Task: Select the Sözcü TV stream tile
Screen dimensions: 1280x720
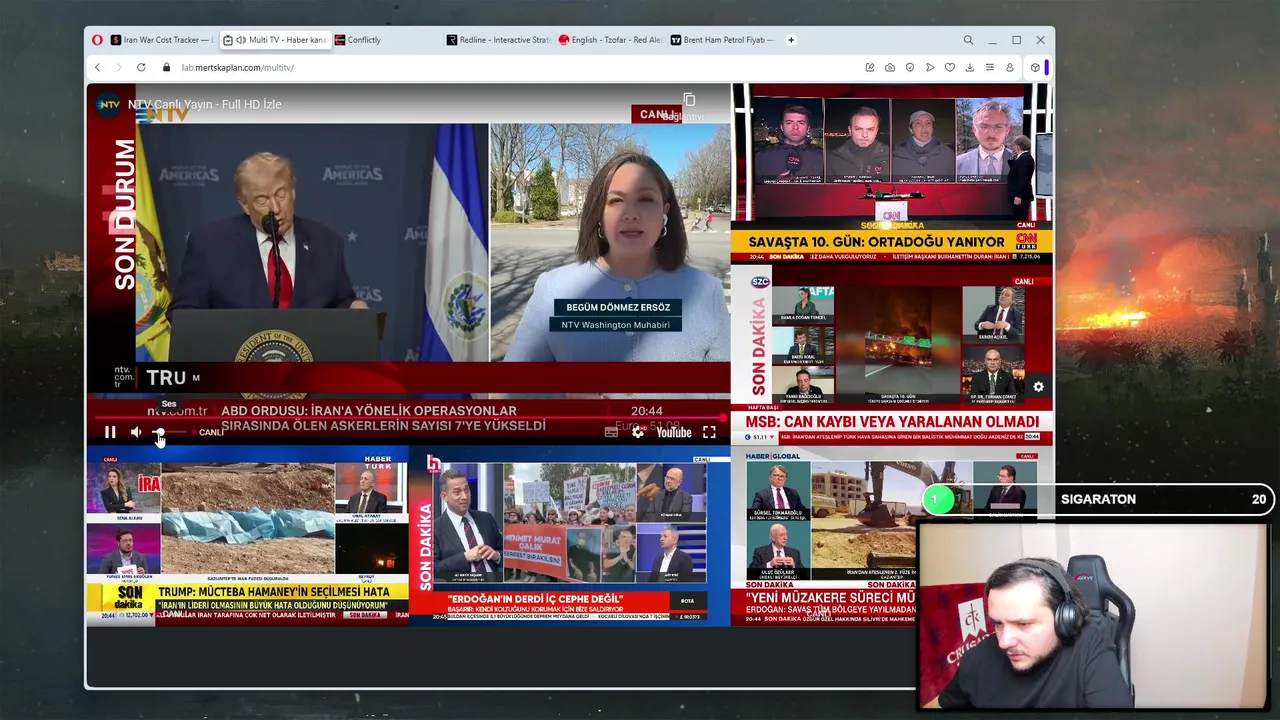Action: tap(892, 355)
